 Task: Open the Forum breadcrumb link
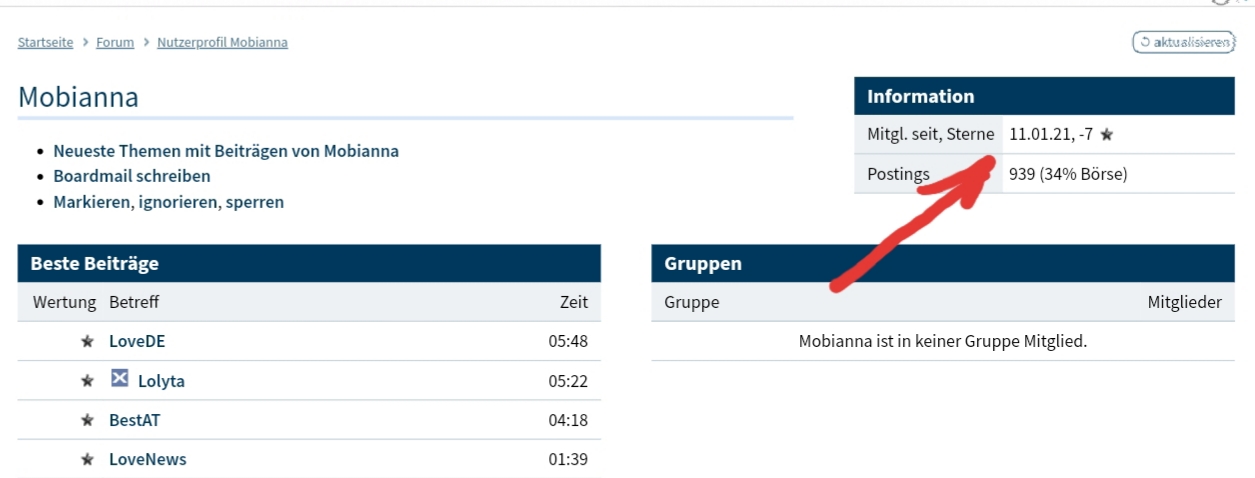pos(115,43)
